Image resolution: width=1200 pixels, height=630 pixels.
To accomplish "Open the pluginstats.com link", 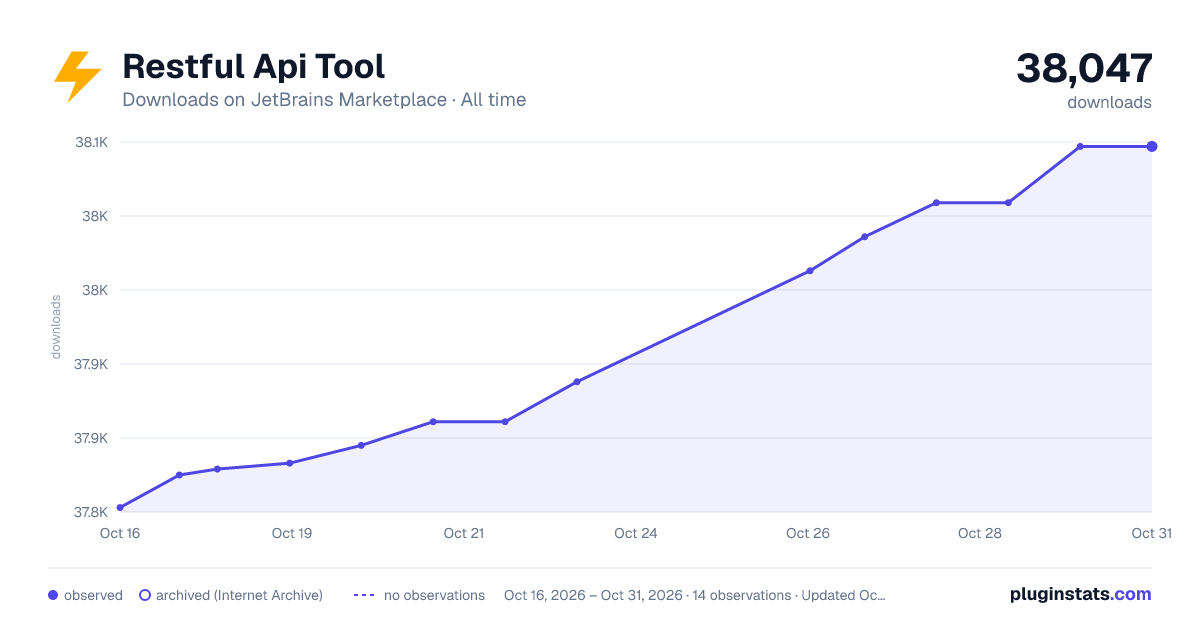I will point(1080,594).
